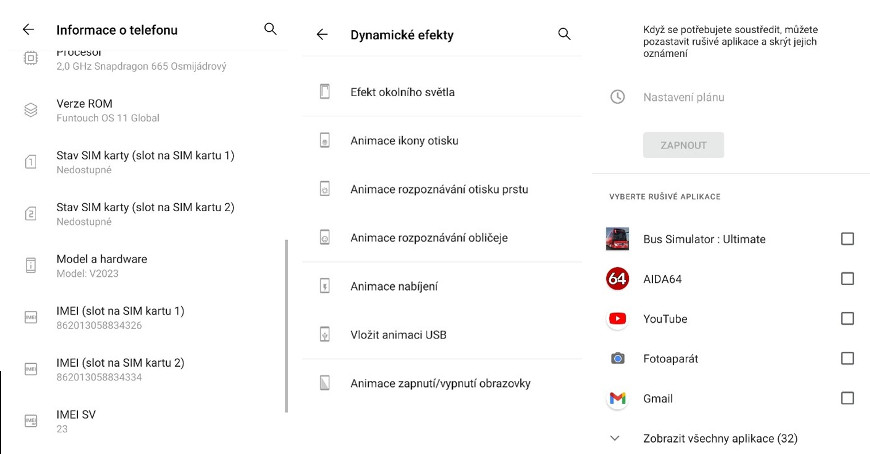Image resolution: width=870 pixels, height=454 pixels.
Task: Go back from Informace o telefonu screen
Action: tap(28, 30)
